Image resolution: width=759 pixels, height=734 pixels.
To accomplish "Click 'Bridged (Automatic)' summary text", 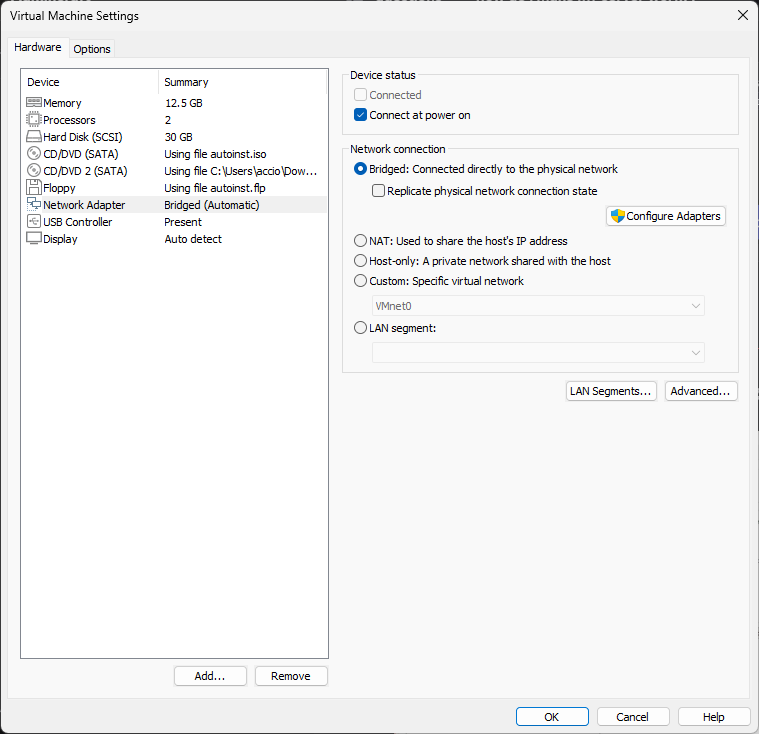I will [212, 205].
